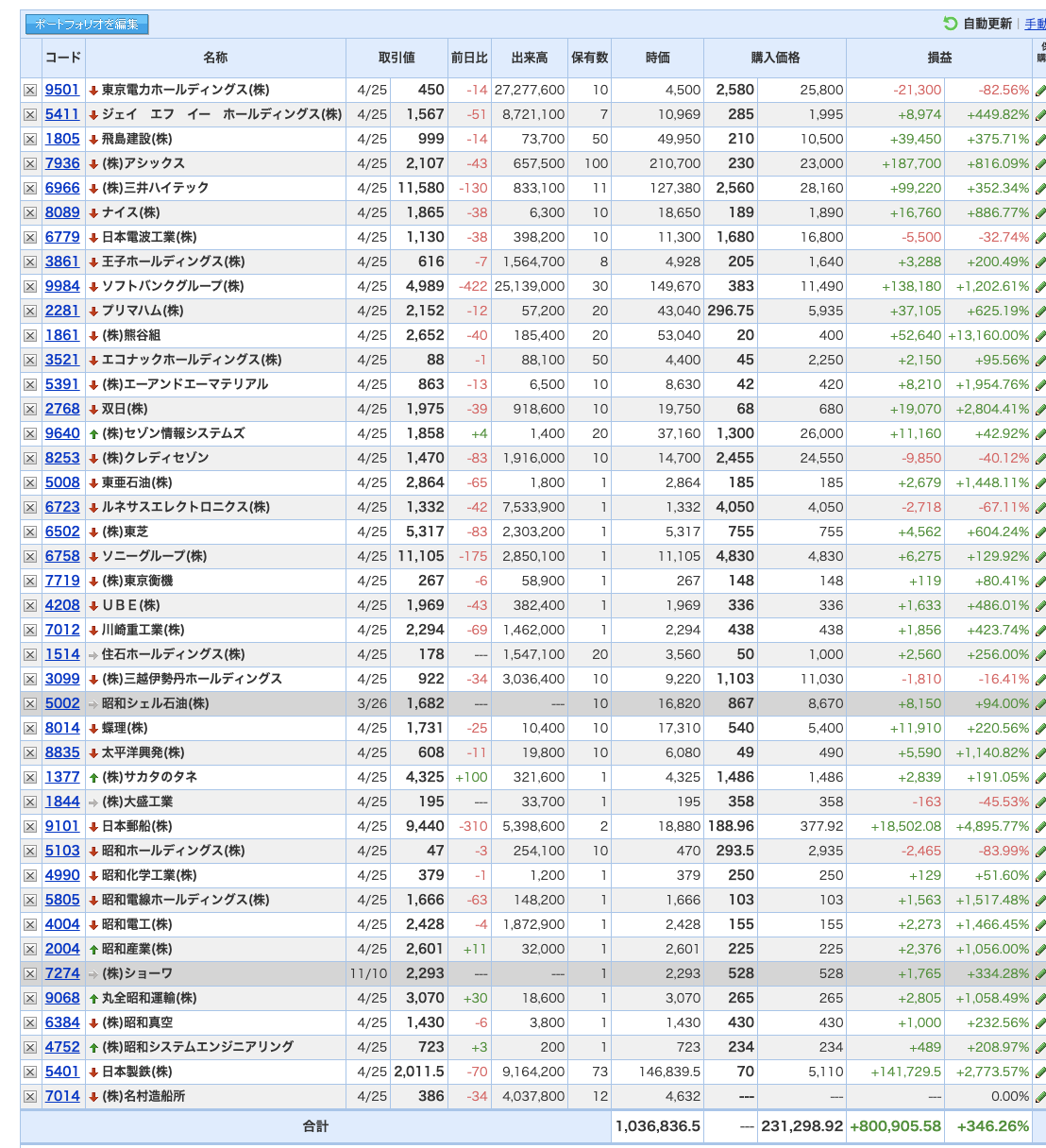Click the pencil icon for 日本製鉄
The image size is (1046, 1148).
point(1040,1072)
